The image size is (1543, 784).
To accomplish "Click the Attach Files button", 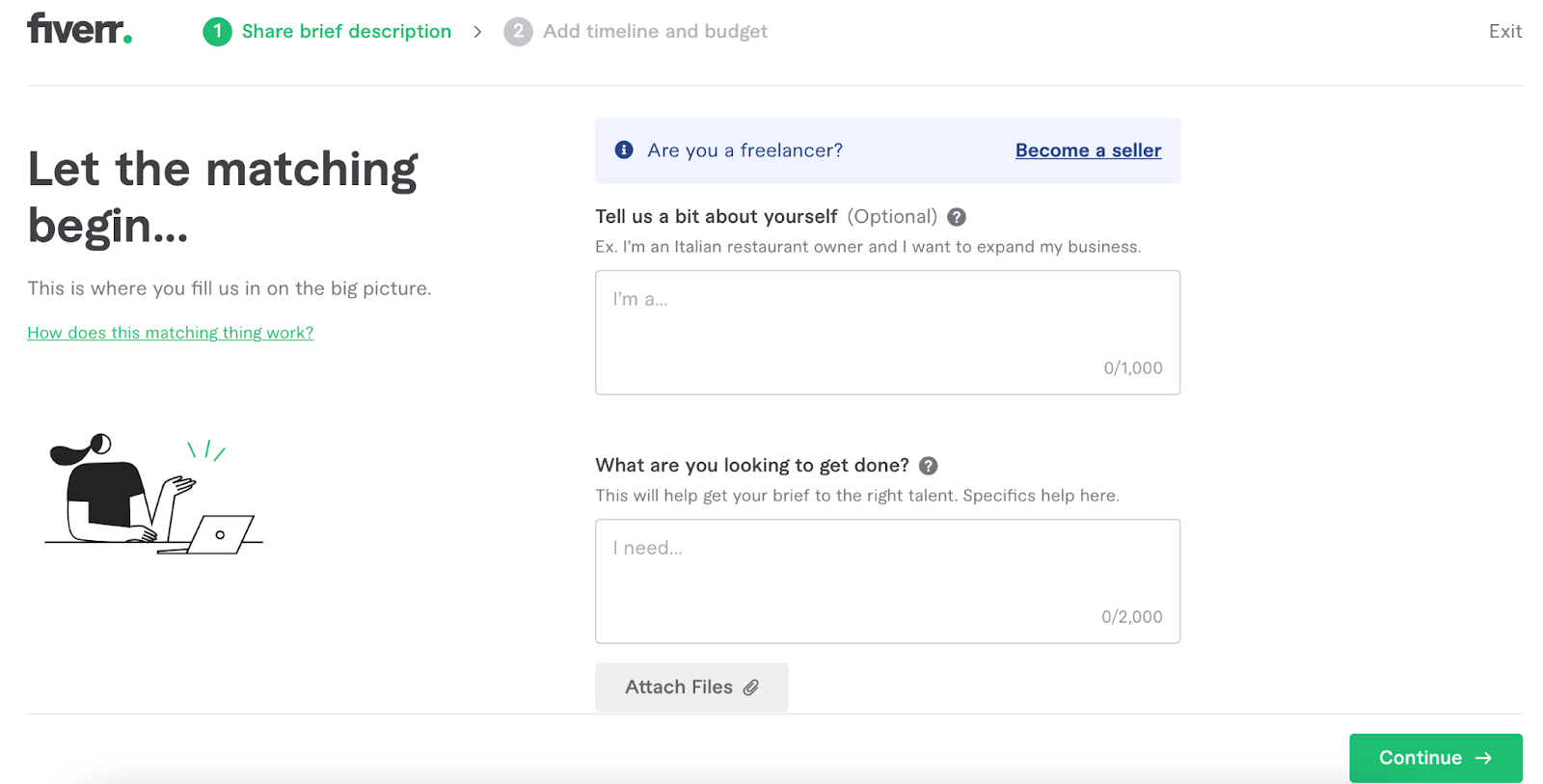I will [x=690, y=687].
